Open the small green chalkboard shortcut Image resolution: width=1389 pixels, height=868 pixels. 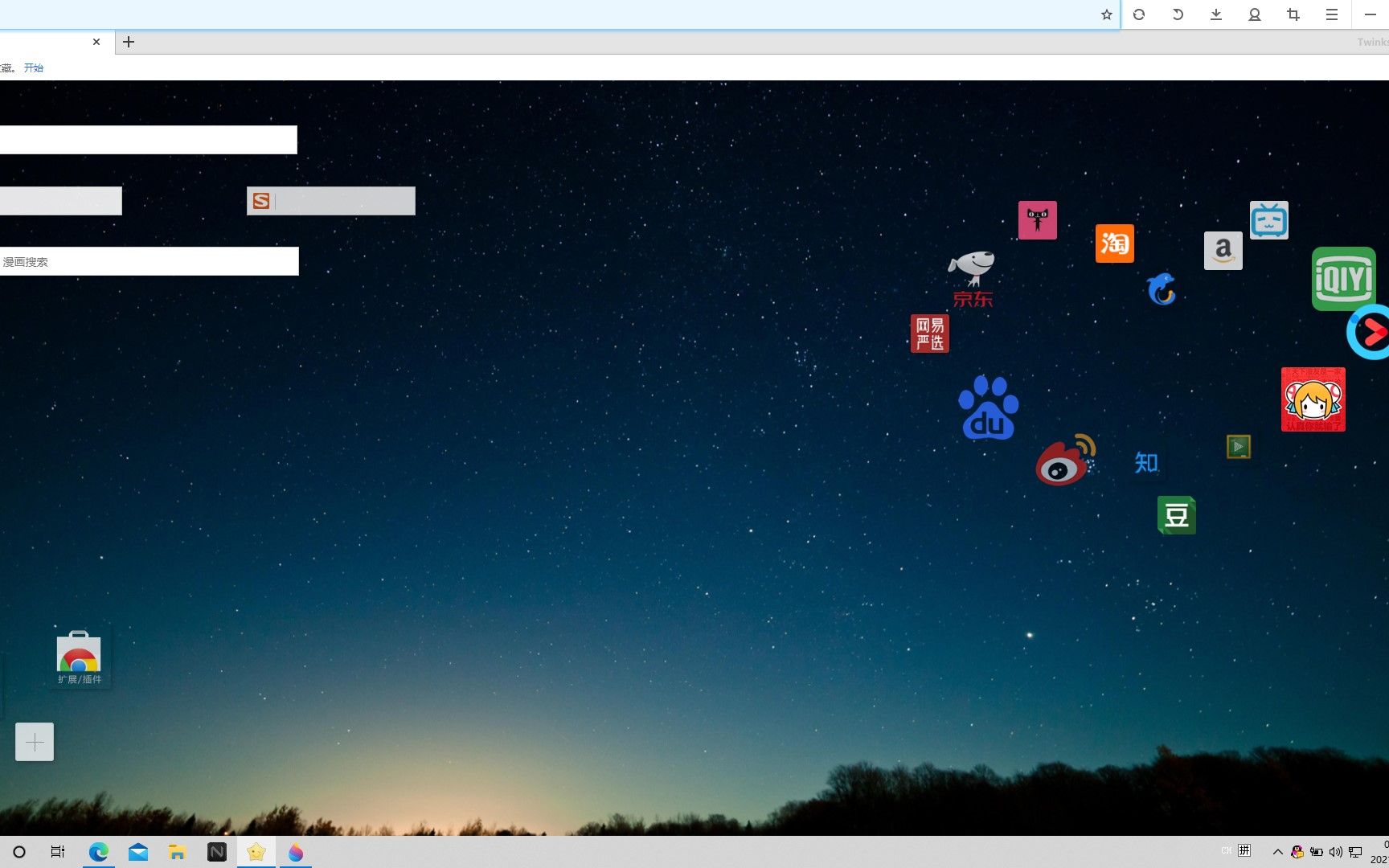tap(1238, 447)
